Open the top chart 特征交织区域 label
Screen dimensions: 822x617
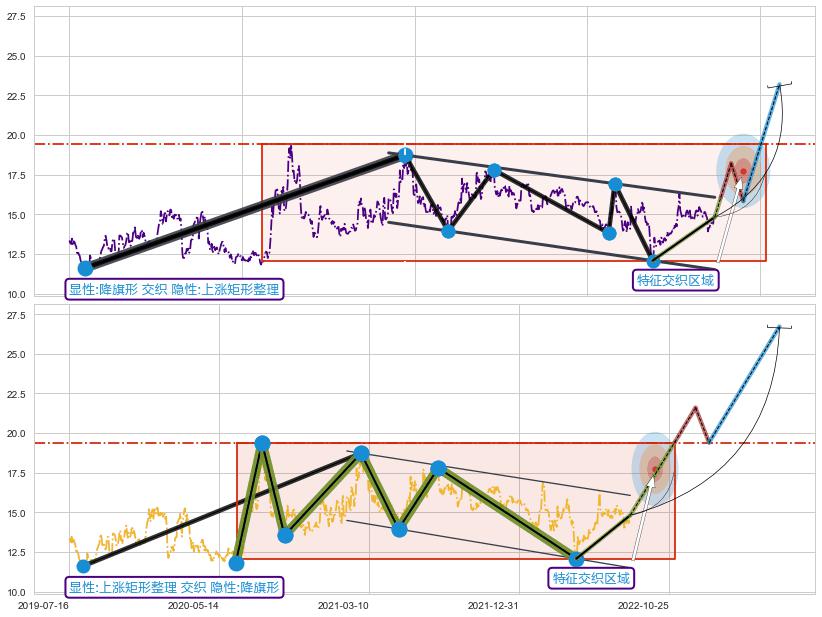pos(676,280)
